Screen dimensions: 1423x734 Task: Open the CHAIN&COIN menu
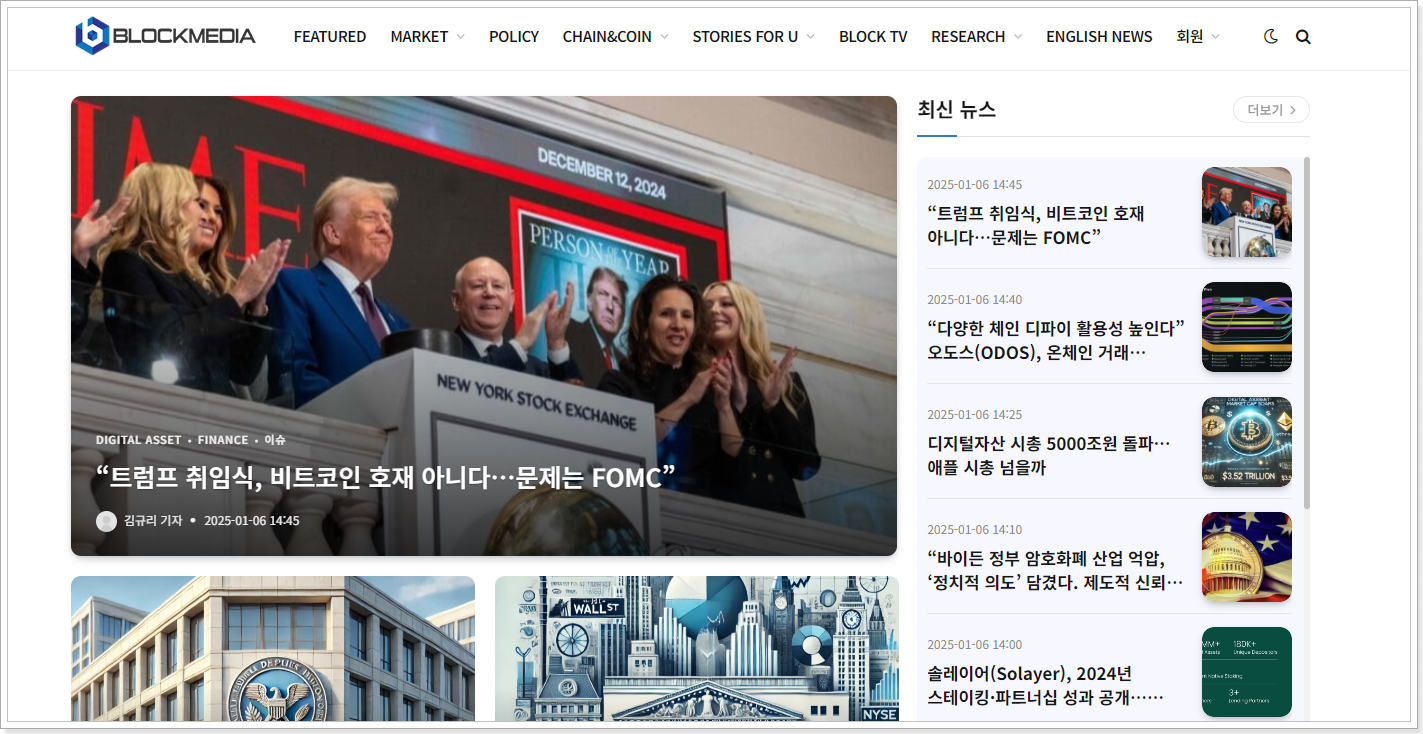click(x=607, y=36)
